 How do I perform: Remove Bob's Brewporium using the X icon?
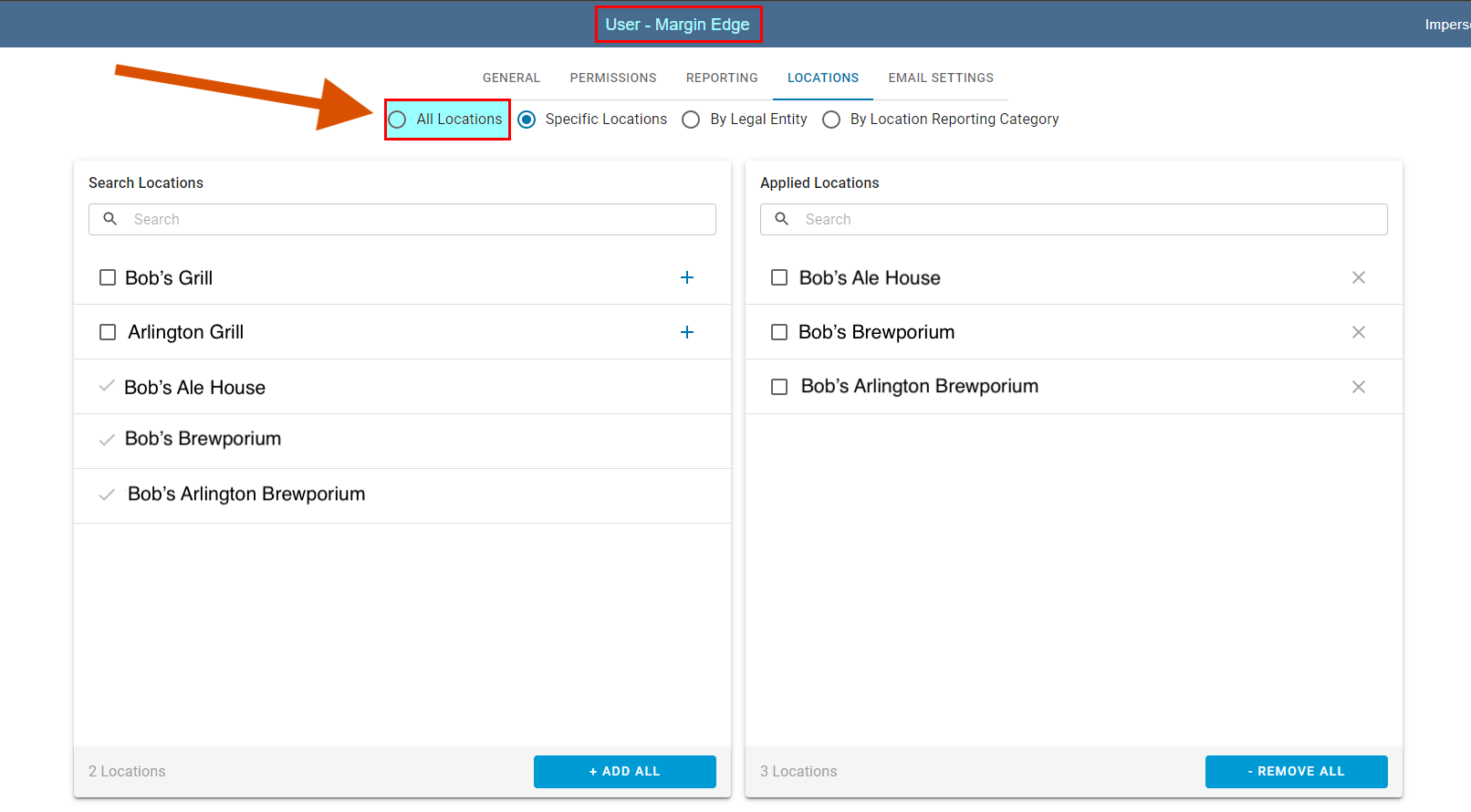1358,332
